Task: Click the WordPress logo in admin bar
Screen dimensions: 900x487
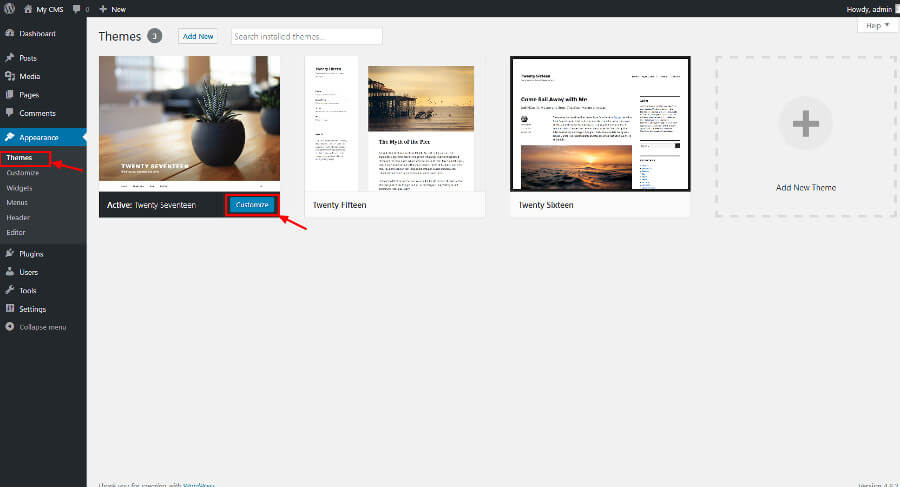Action: pyautogui.click(x=9, y=9)
